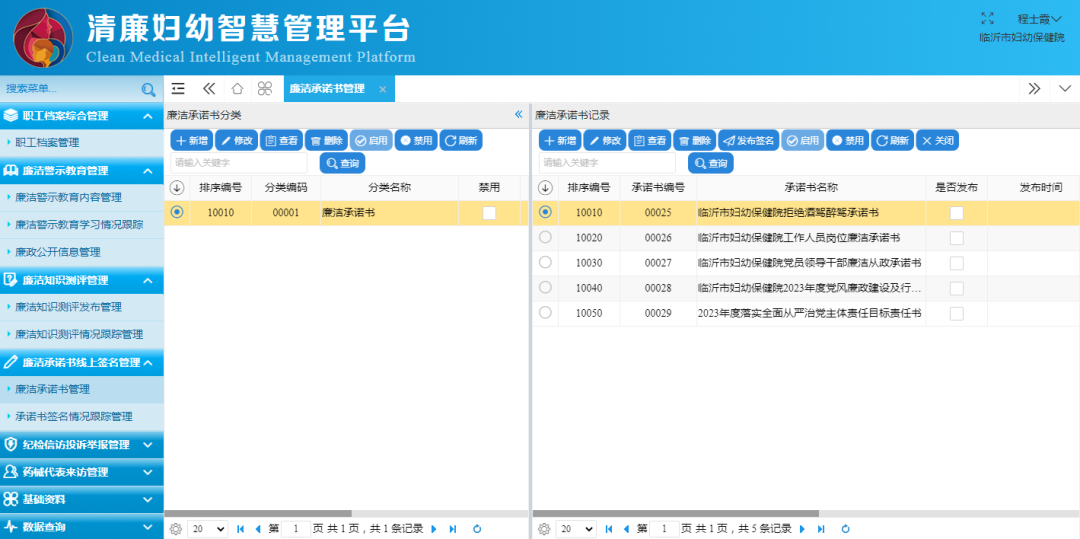1080x539 pixels.
Task: Close the 廉洁承诺书管理 tab
Action: 382,89
